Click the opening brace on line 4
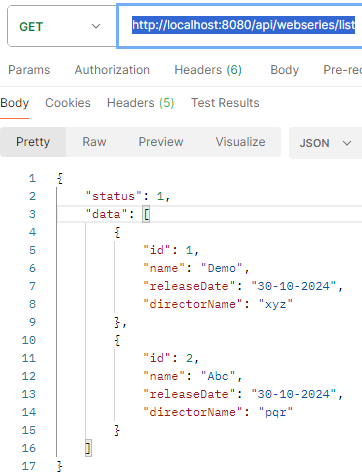362x476 pixels. 117,232
